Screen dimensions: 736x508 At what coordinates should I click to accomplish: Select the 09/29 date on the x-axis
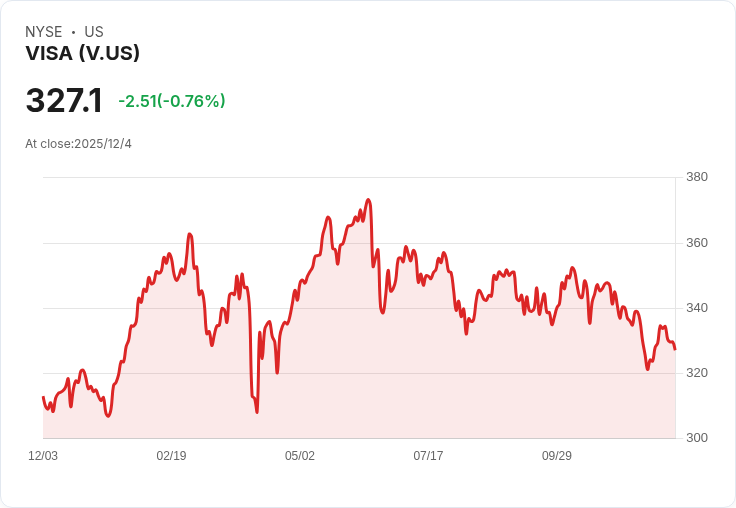(x=557, y=456)
